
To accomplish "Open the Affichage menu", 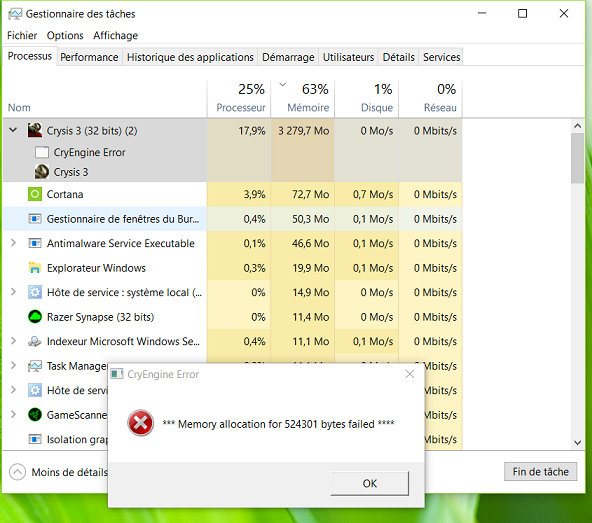I will coord(116,35).
